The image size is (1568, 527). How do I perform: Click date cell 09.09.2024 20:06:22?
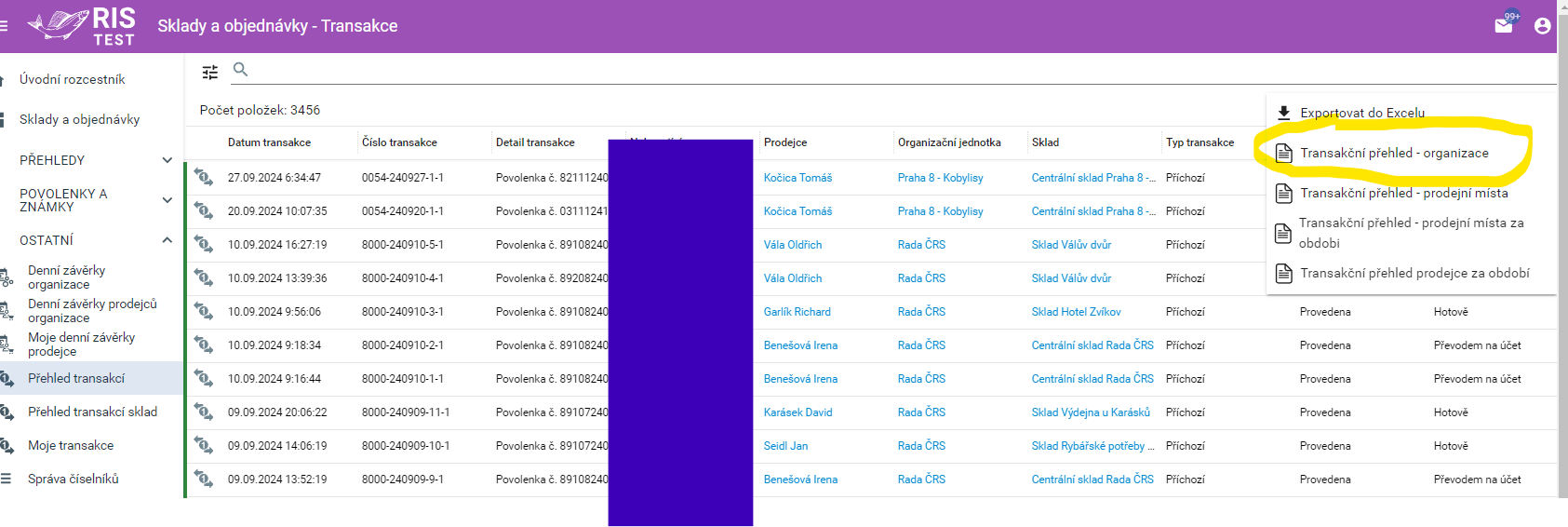[277, 412]
